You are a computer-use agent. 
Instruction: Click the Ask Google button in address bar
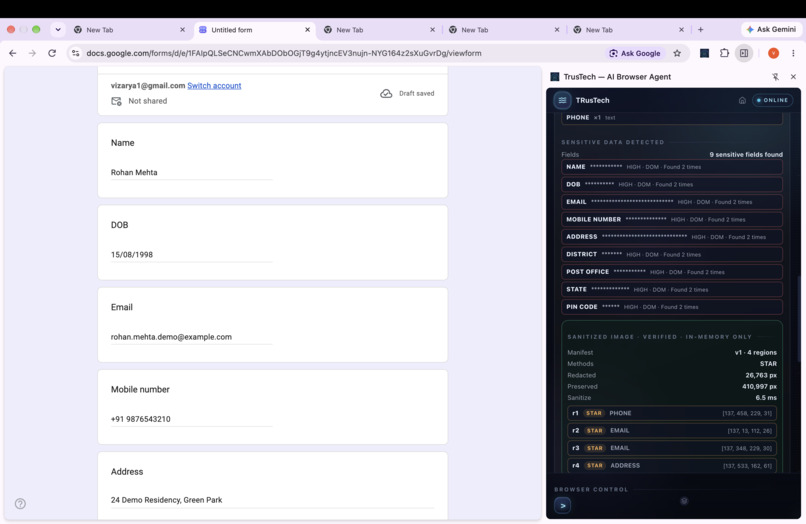pos(635,53)
